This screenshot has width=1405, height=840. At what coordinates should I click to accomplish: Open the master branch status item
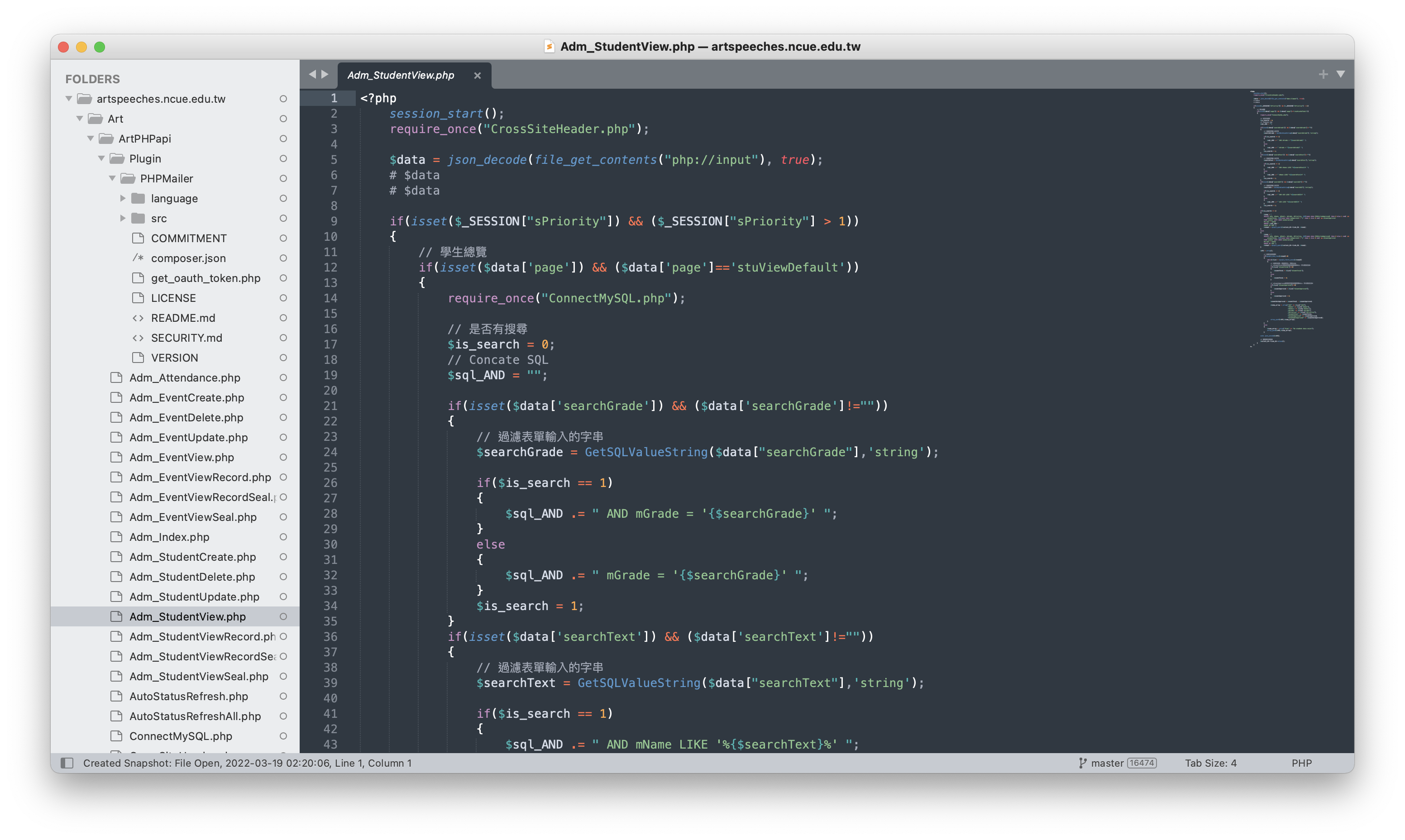(1107, 763)
